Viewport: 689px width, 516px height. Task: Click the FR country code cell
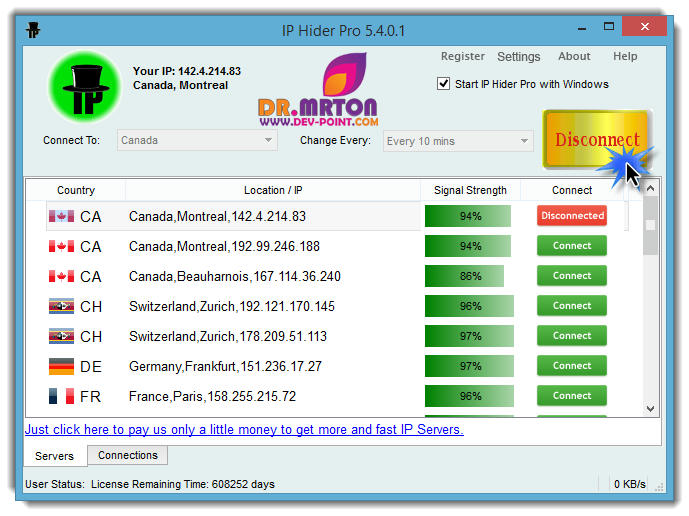click(91, 396)
